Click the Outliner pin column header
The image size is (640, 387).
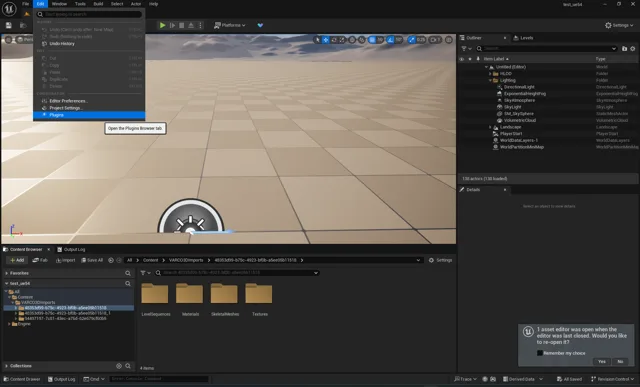point(478,59)
